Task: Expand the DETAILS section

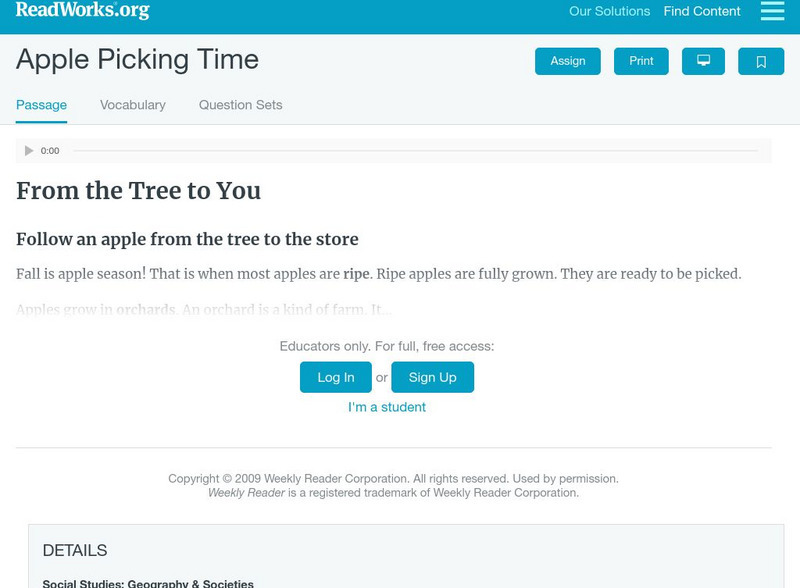Action: (77, 548)
